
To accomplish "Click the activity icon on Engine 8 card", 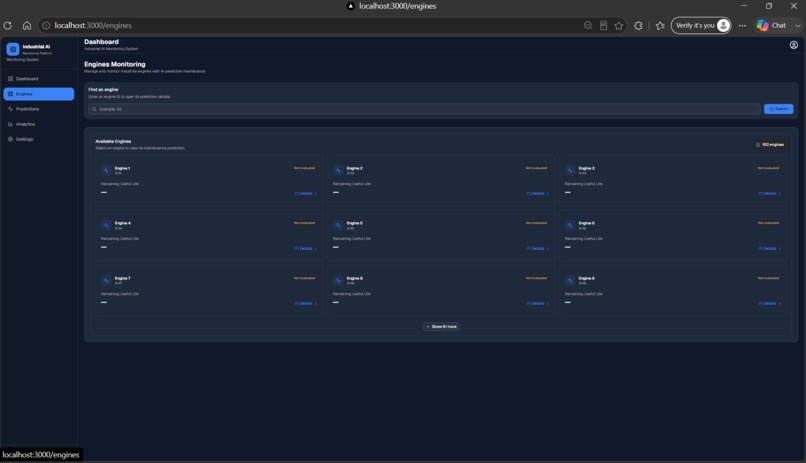I will pyautogui.click(x=338, y=281).
